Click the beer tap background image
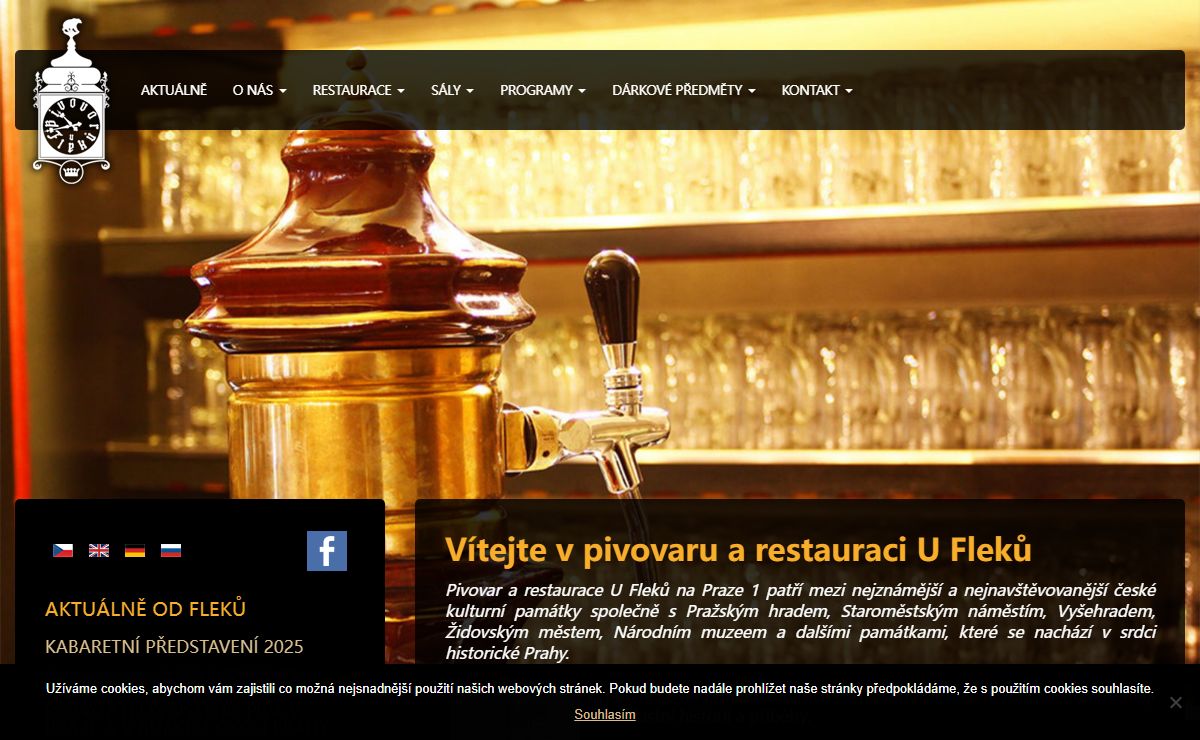The image size is (1200, 740). (x=600, y=300)
